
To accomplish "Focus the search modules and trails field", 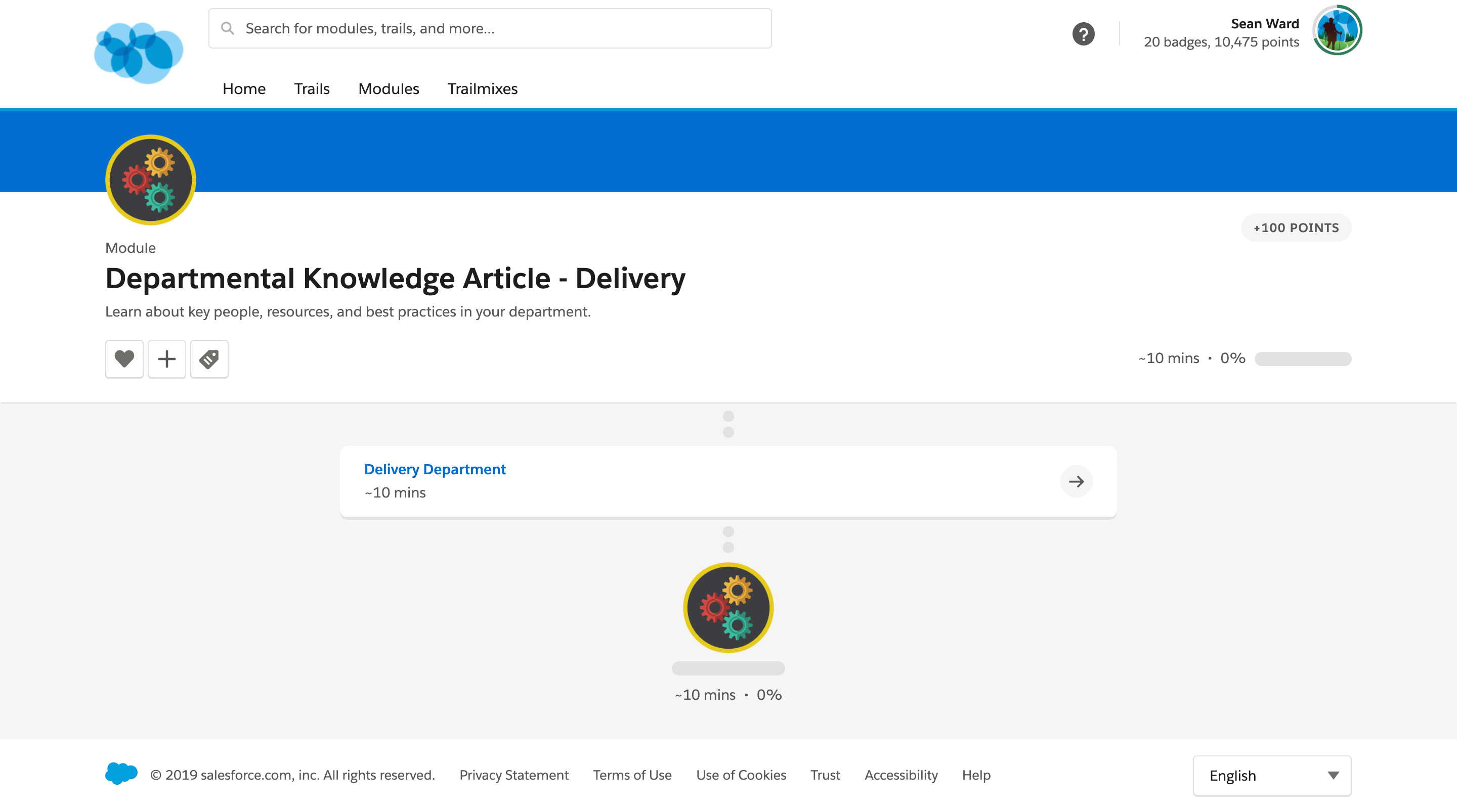I will pyautogui.click(x=490, y=28).
